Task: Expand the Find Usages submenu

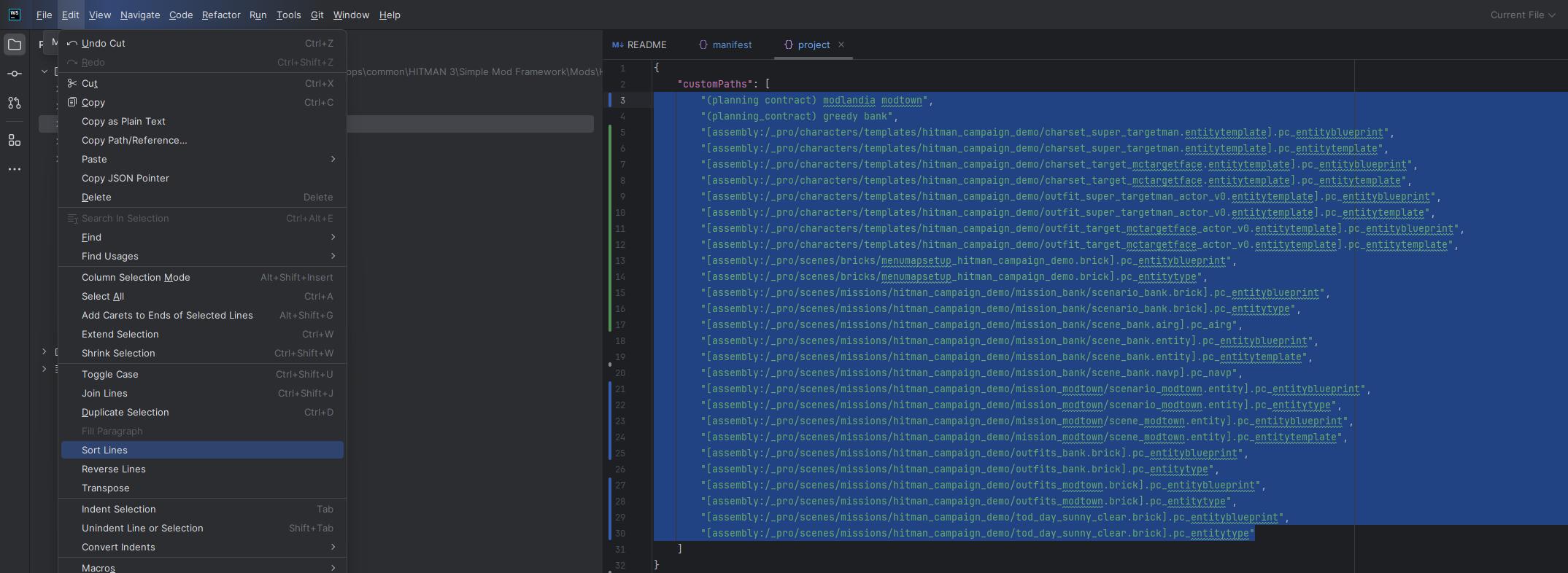Action: pyautogui.click(x=333, y=256)
